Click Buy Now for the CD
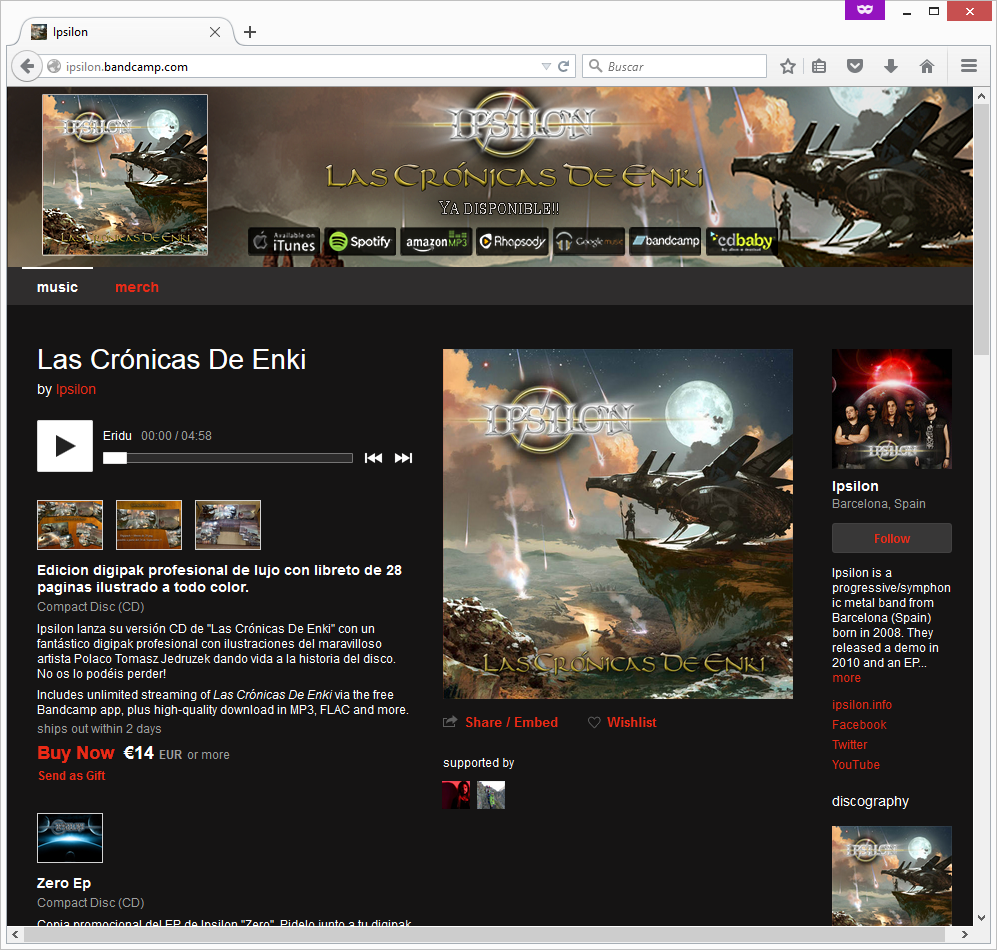Viewport: 997px width, 950px height. [x=76, y=753]
